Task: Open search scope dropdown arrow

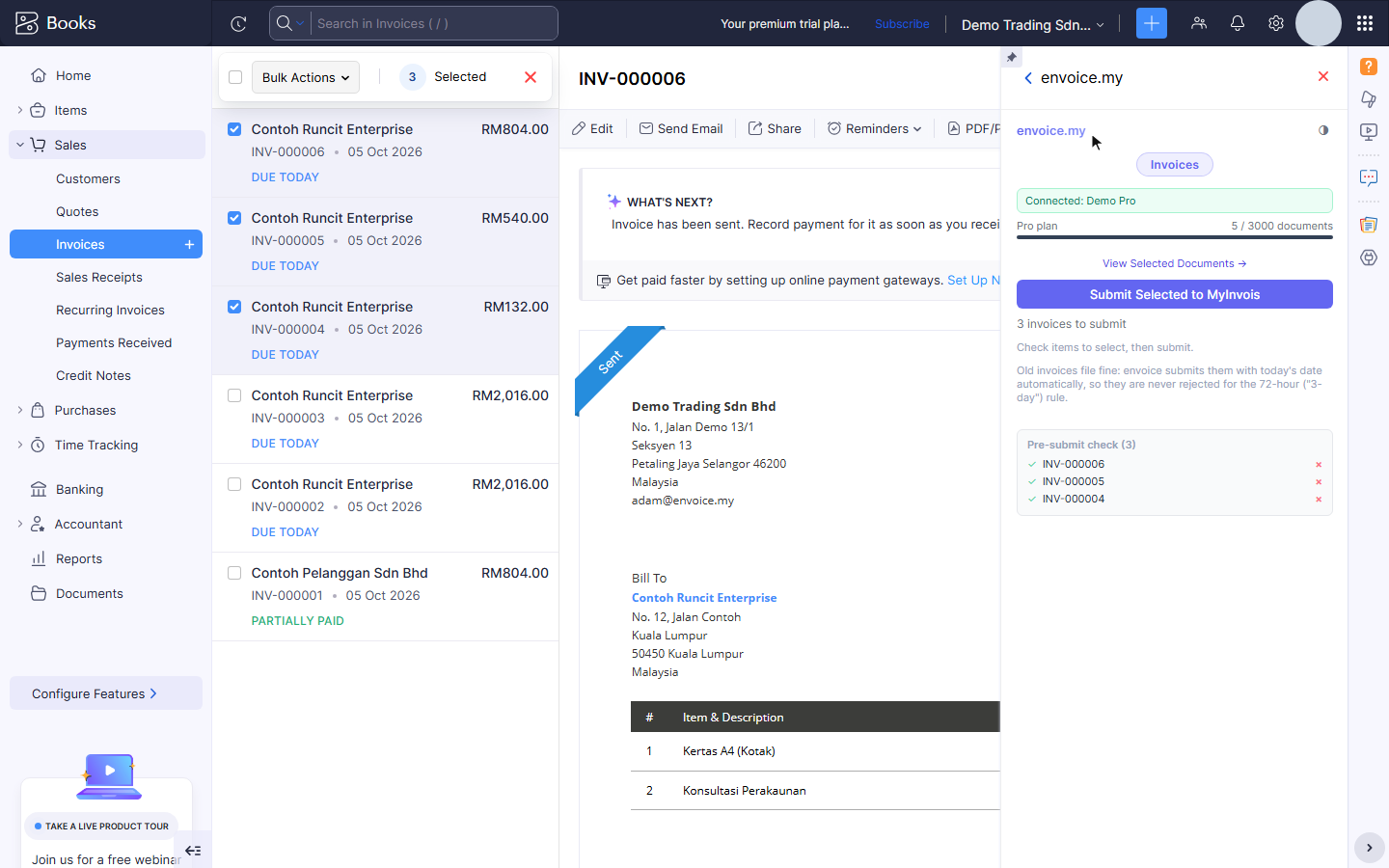Action: [x=300, y=23]
